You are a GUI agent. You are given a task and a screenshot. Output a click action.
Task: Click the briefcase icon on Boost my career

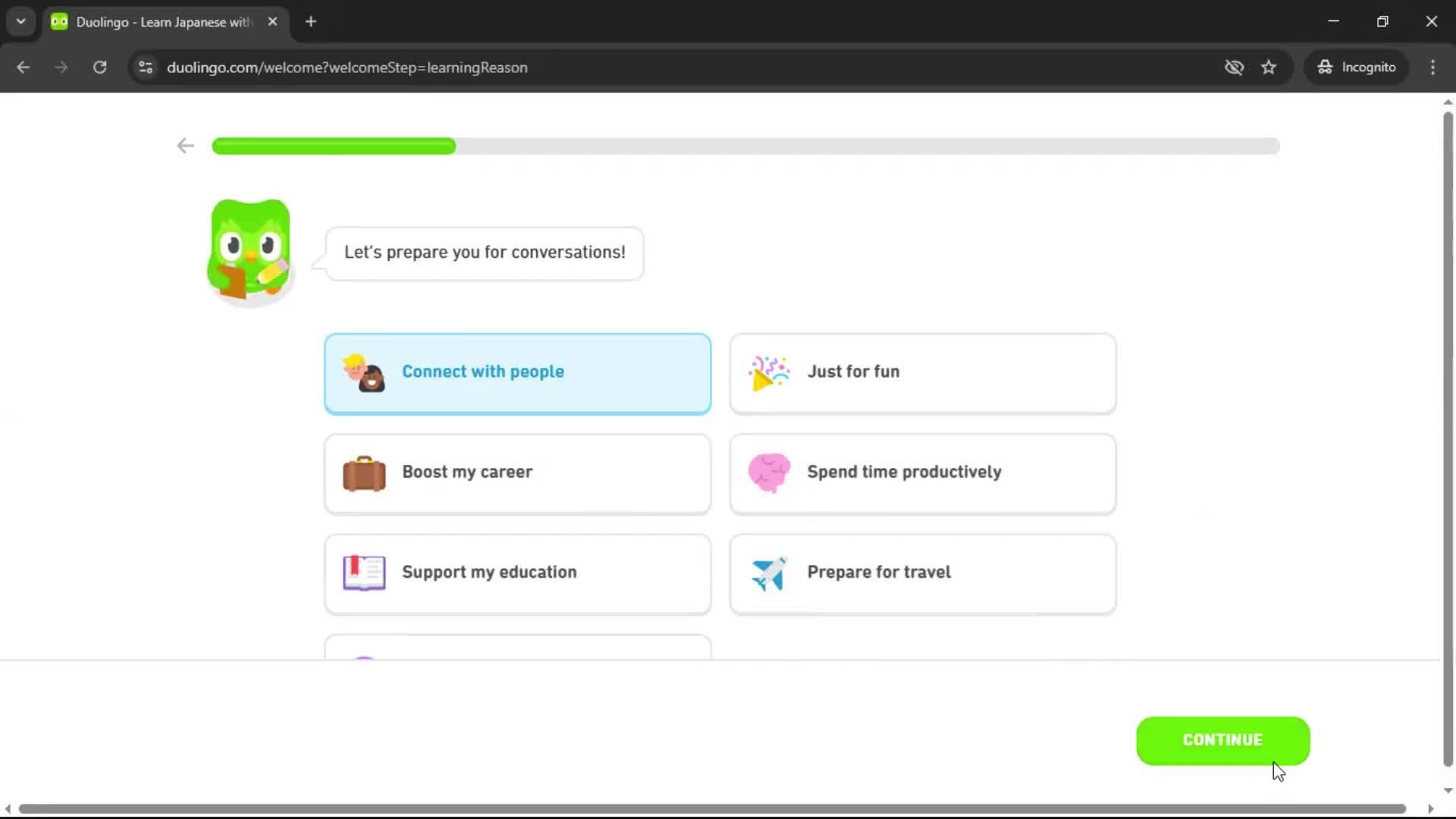pos(364,473)
